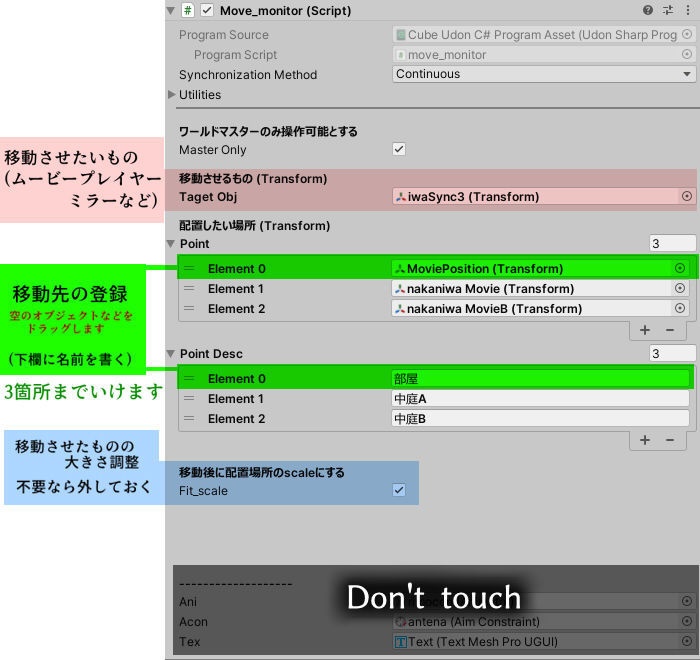
Task: Grab reorder handle of Point Element 1
Action: pos(189,288)
